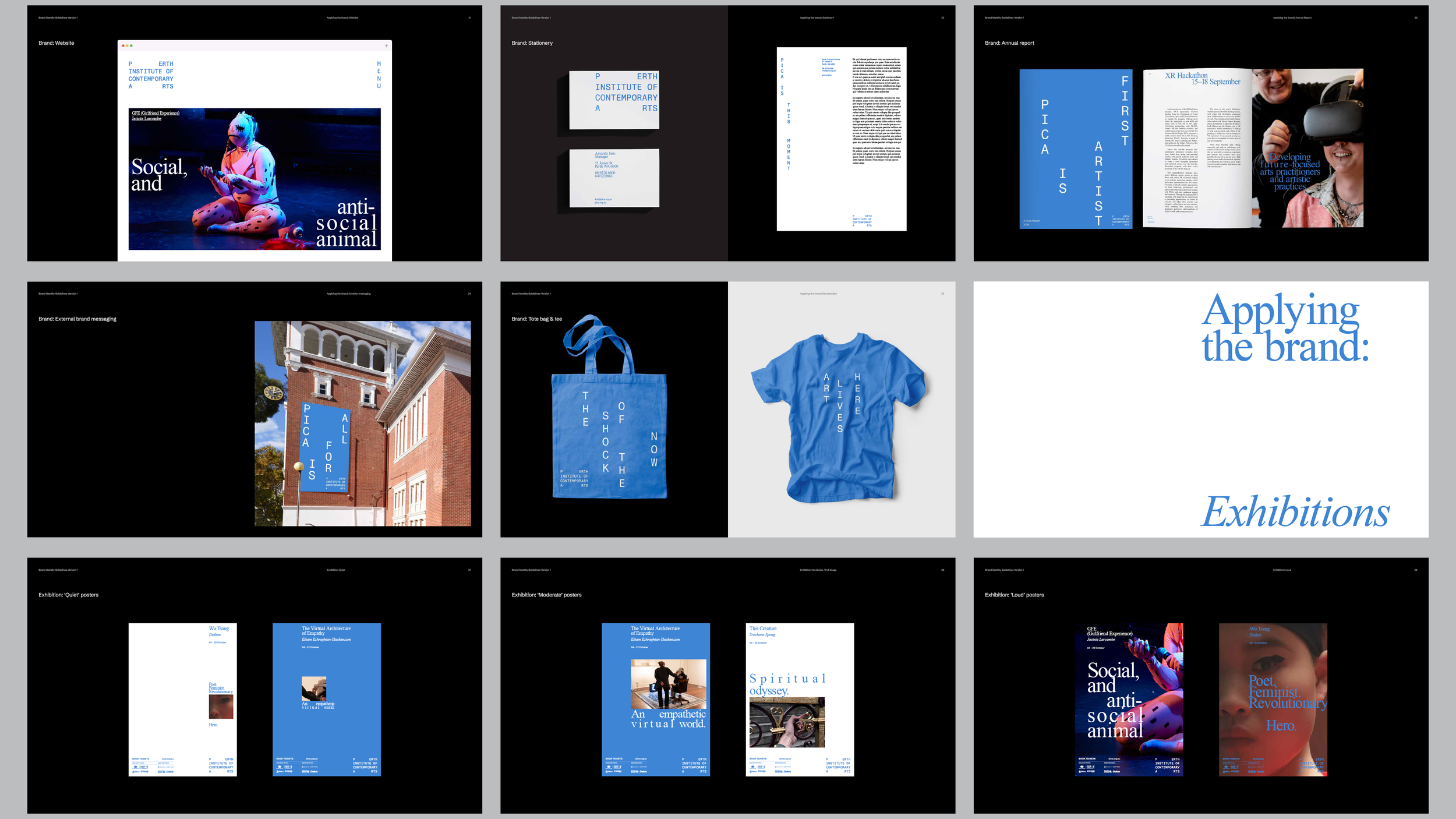The width and height of the screenshot is (1456, 819).
Task: Click the green zoom traffic light on the website mockup
Action: (x=131, y=45)
